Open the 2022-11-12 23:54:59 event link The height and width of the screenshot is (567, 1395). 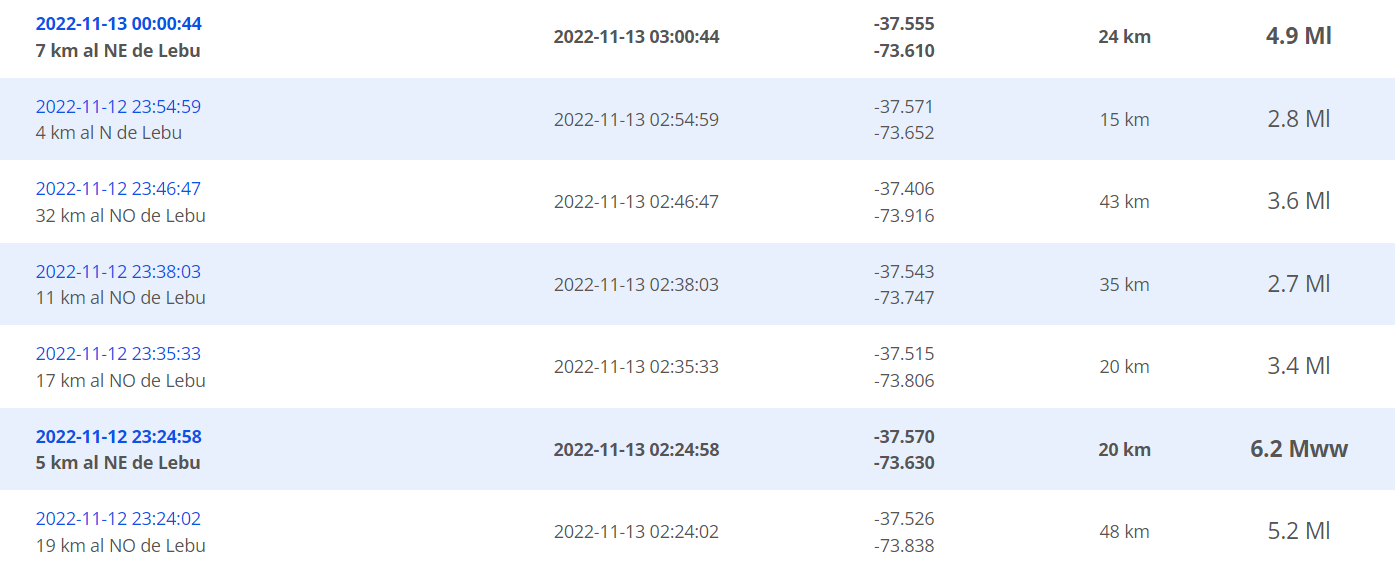click(118, 107)
